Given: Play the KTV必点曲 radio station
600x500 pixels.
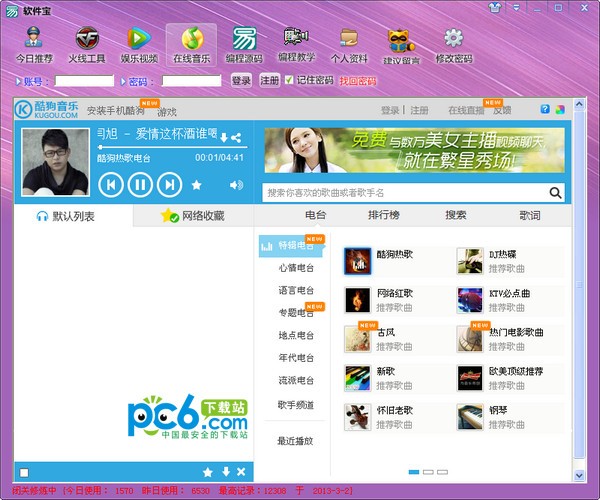Looking at the screenshot, I should click(470, 300).
